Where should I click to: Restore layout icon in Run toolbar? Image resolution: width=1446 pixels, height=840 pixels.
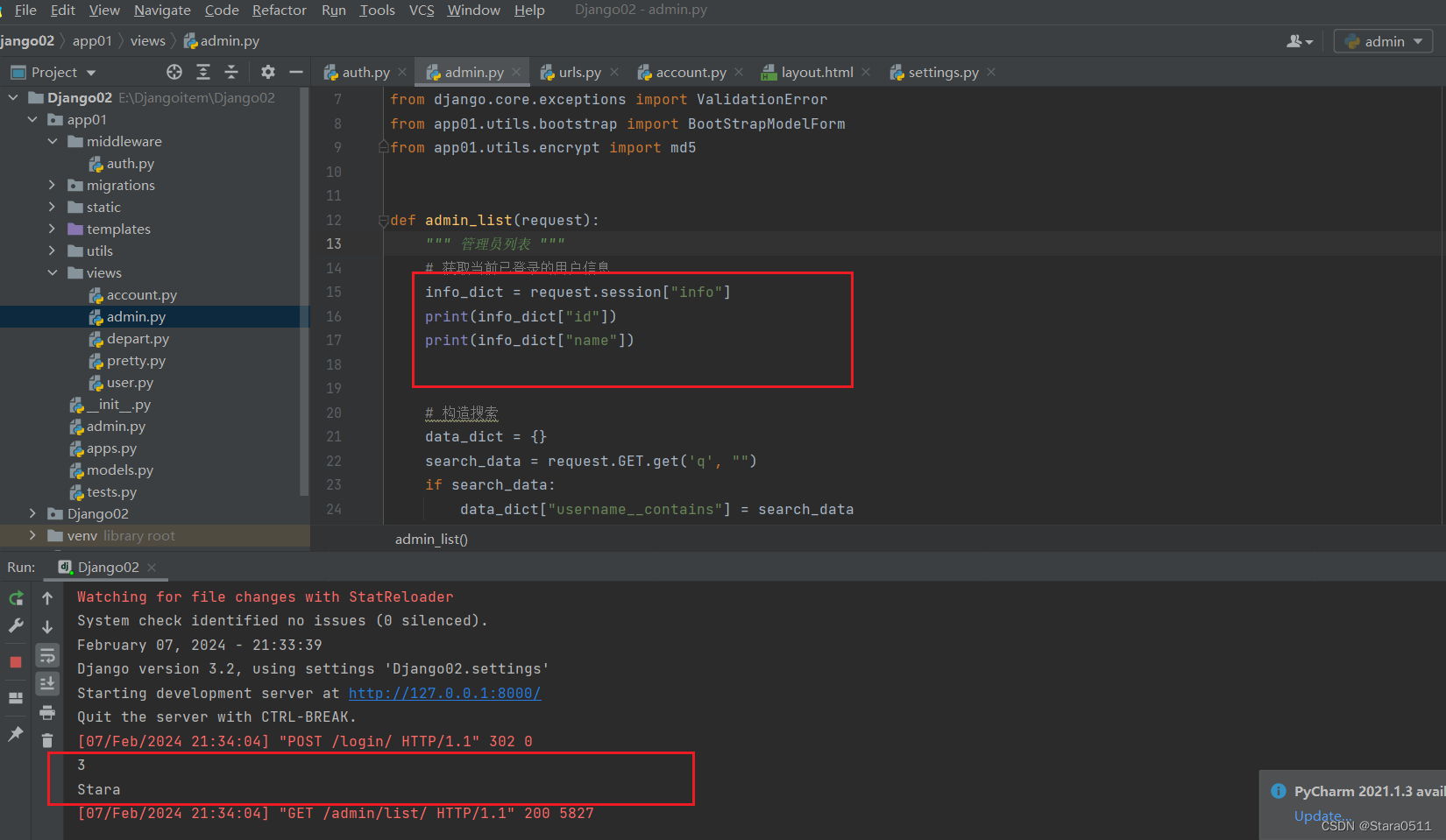pos(16,698)
